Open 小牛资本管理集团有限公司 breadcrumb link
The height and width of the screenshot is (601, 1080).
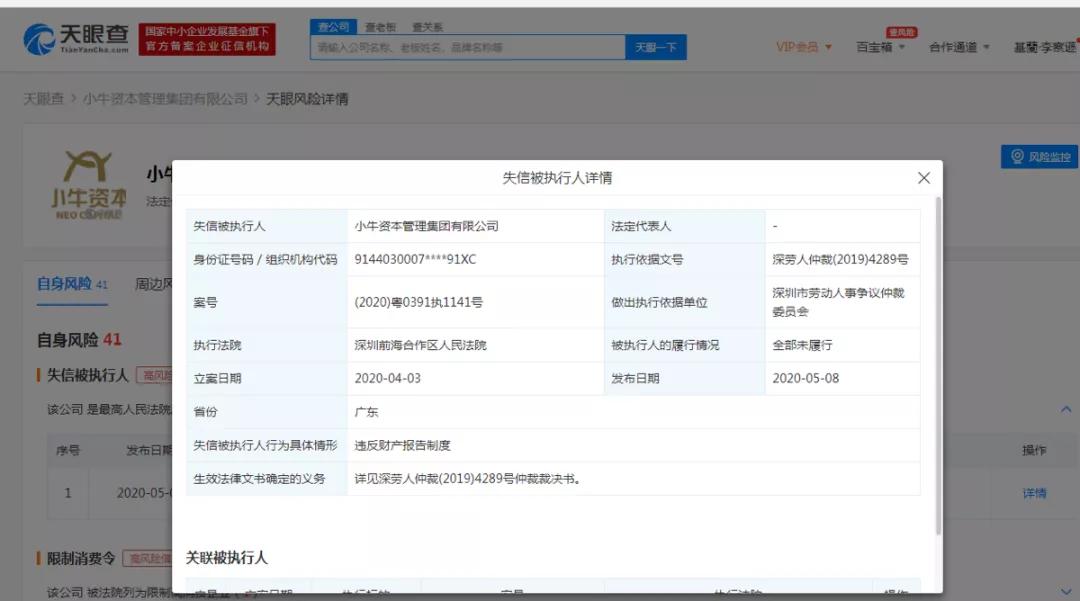coord(165,99)
